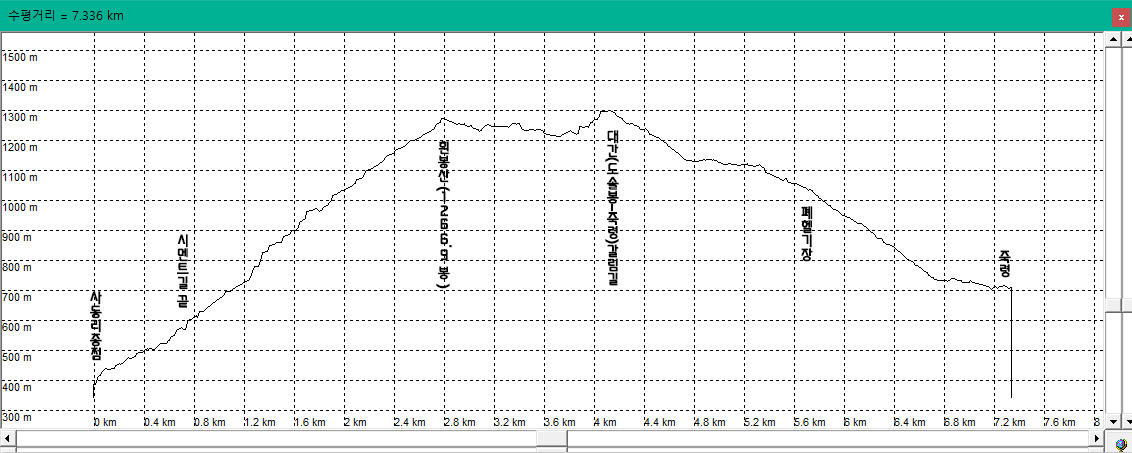Click the up arrow of the chart's vertical scrollbar
The height and width of the screenshot is (453, 1132).
click(1112, 40)
